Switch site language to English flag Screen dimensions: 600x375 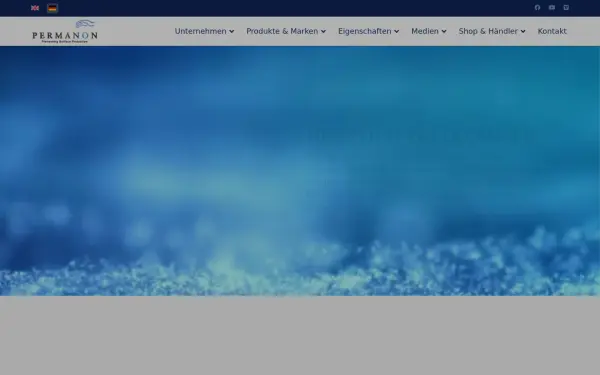pyautogui.click(x=35, y=8)
